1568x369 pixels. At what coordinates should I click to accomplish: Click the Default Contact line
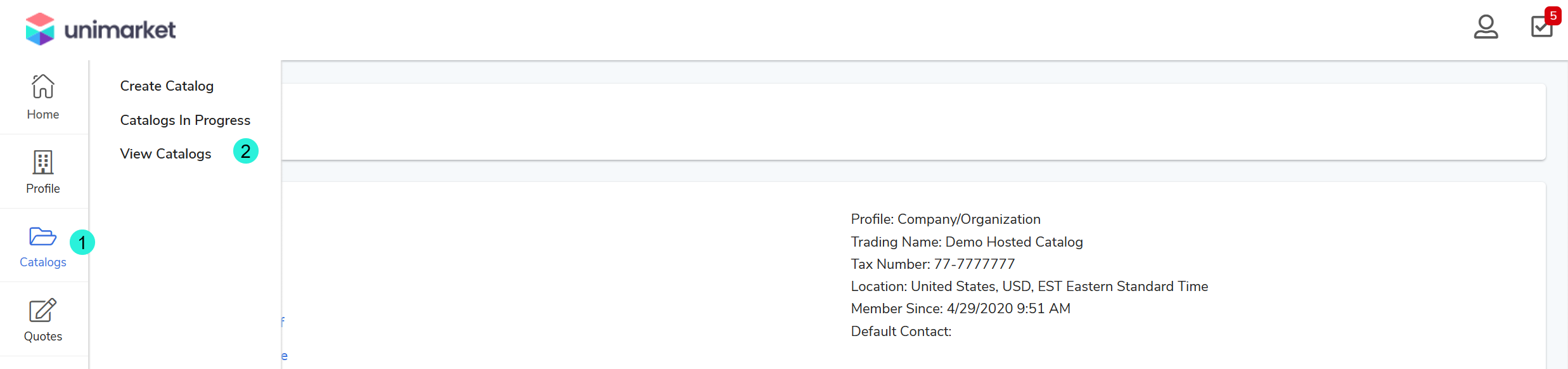point(901,332)
